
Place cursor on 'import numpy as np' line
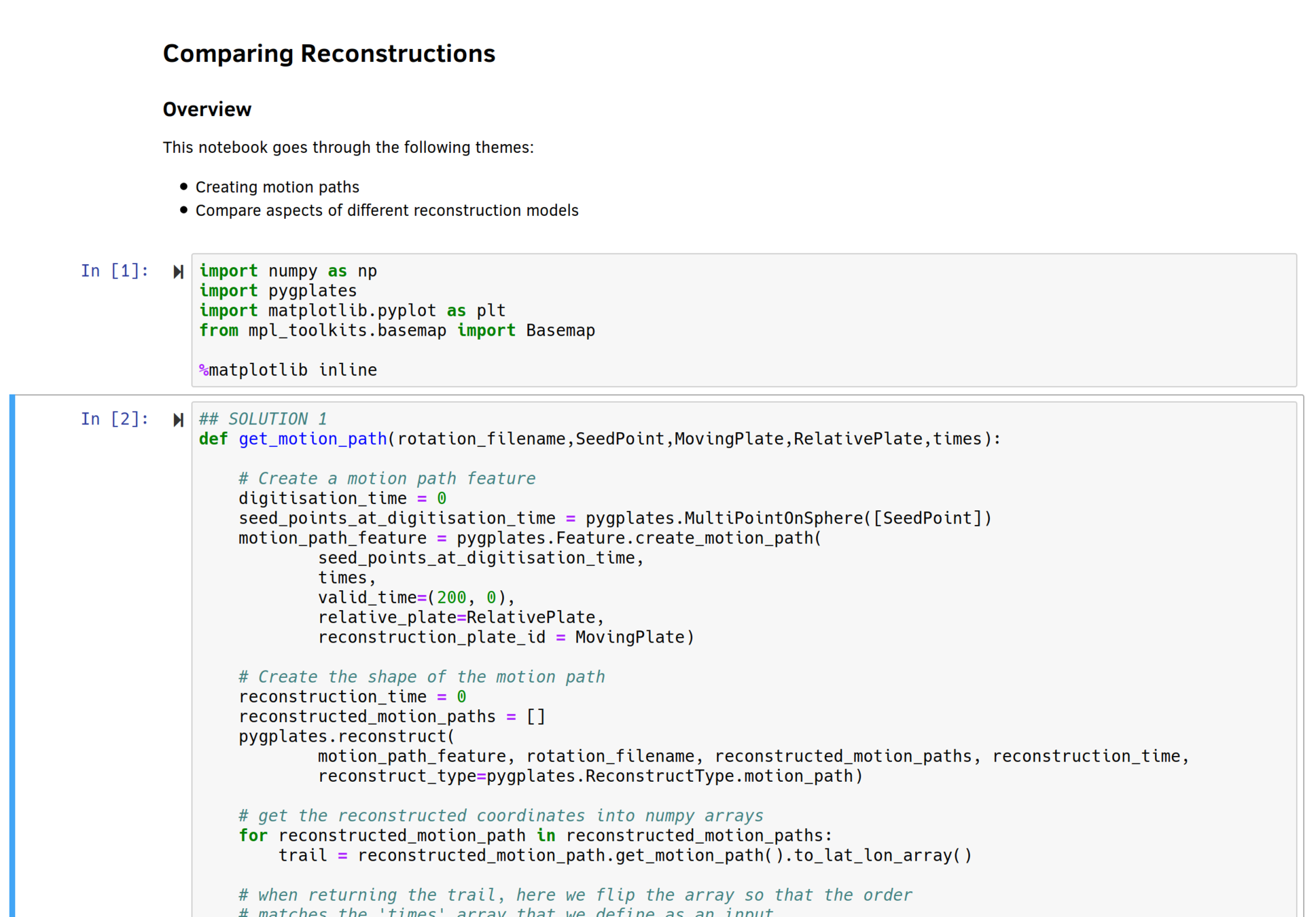coord(288,271)
